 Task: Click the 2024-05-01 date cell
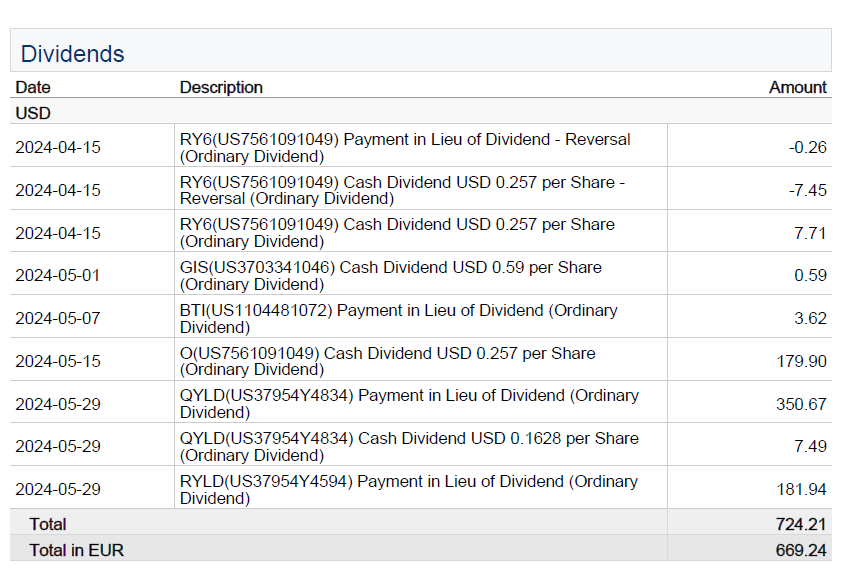[x=58, y=275]
